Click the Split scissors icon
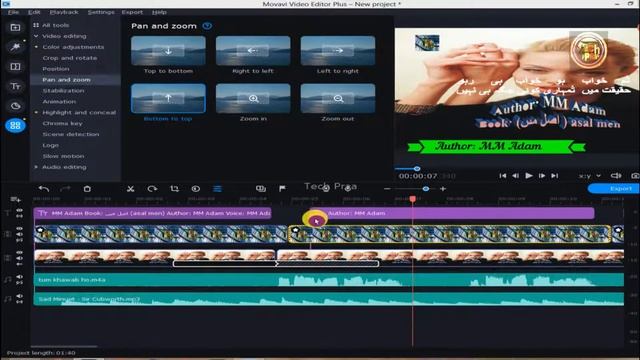640x360 pixels. [131, 189]
